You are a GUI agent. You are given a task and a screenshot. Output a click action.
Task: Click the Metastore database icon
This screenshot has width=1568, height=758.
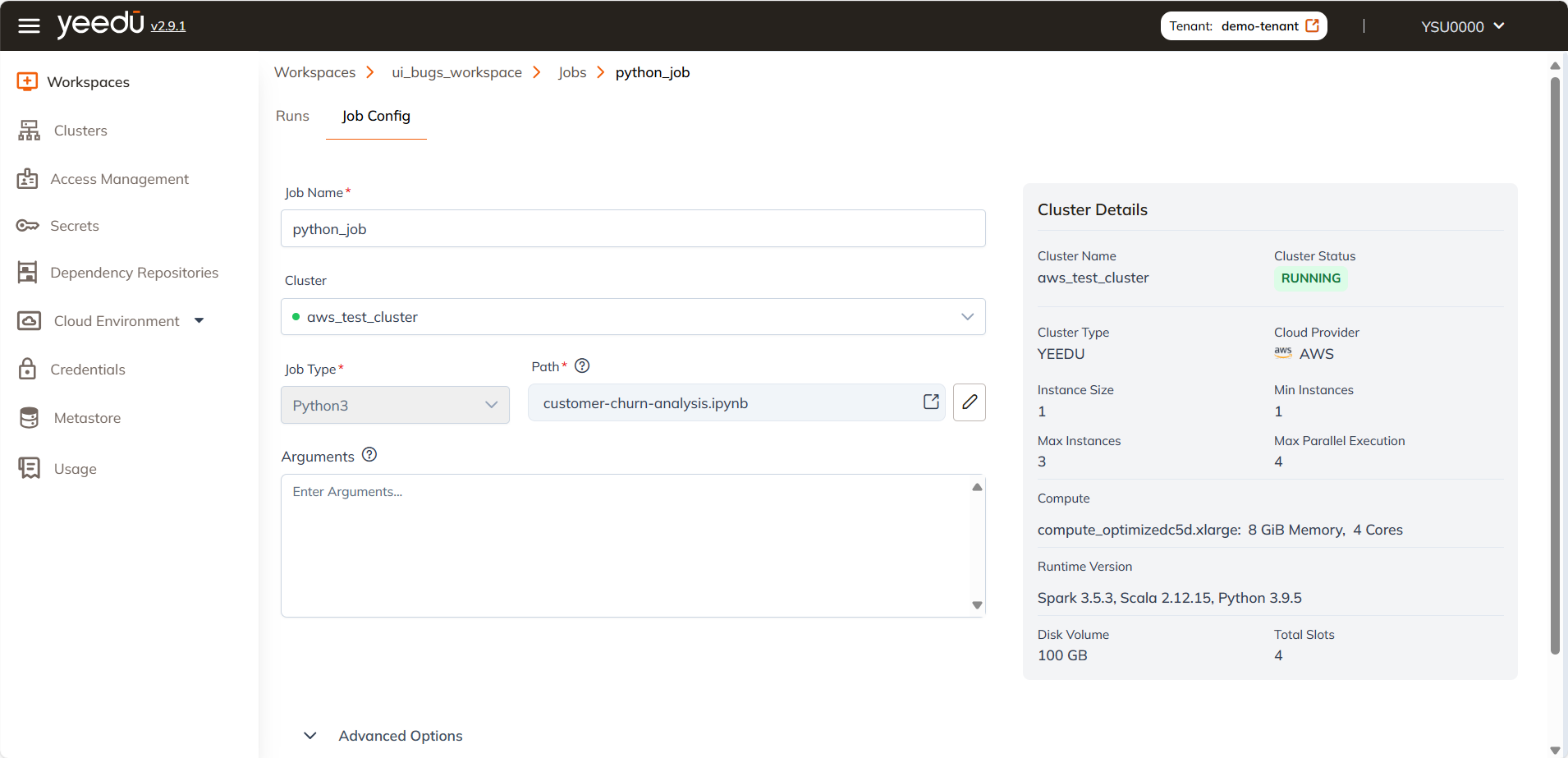point(29,418)
